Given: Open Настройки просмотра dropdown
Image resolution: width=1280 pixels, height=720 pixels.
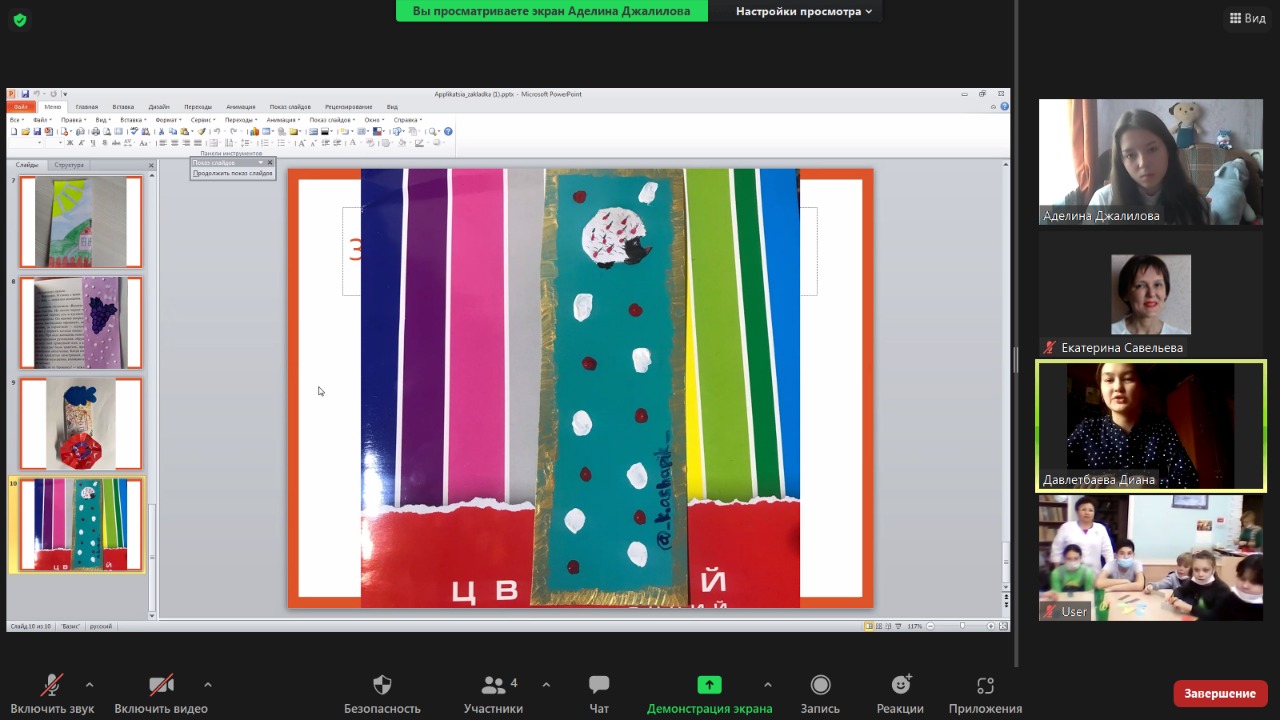Looking at the screenshot, I should pos(803,11).
